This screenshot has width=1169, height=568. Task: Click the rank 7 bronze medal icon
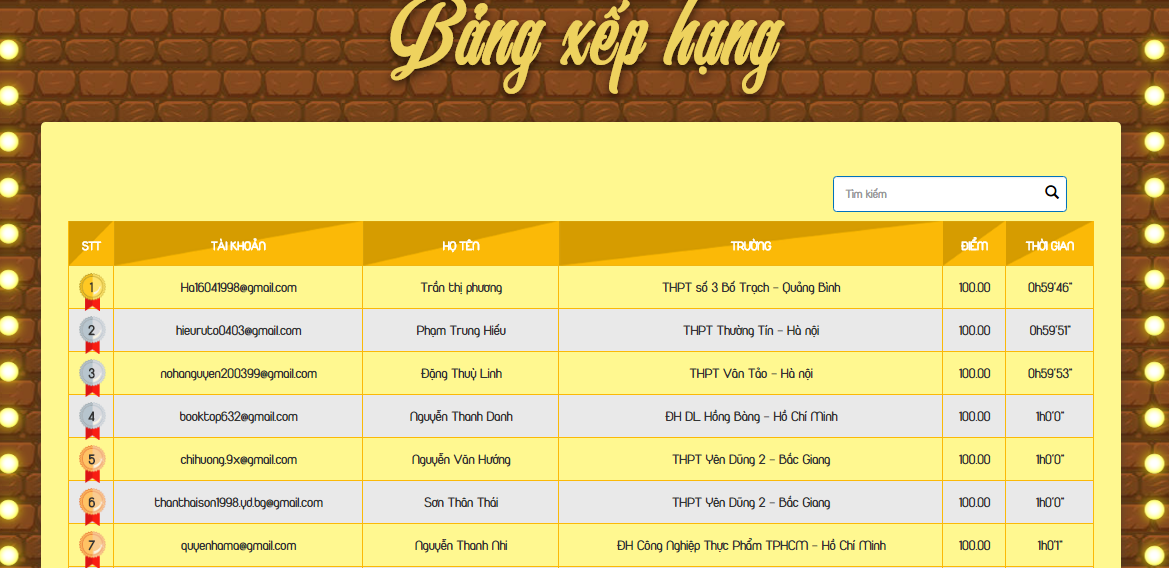tap(92, 550)
